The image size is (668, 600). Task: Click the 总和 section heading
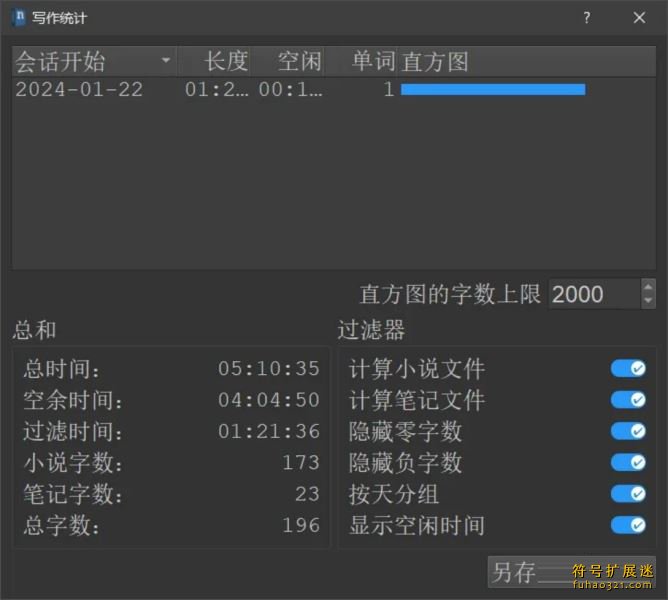coord(35,330)
